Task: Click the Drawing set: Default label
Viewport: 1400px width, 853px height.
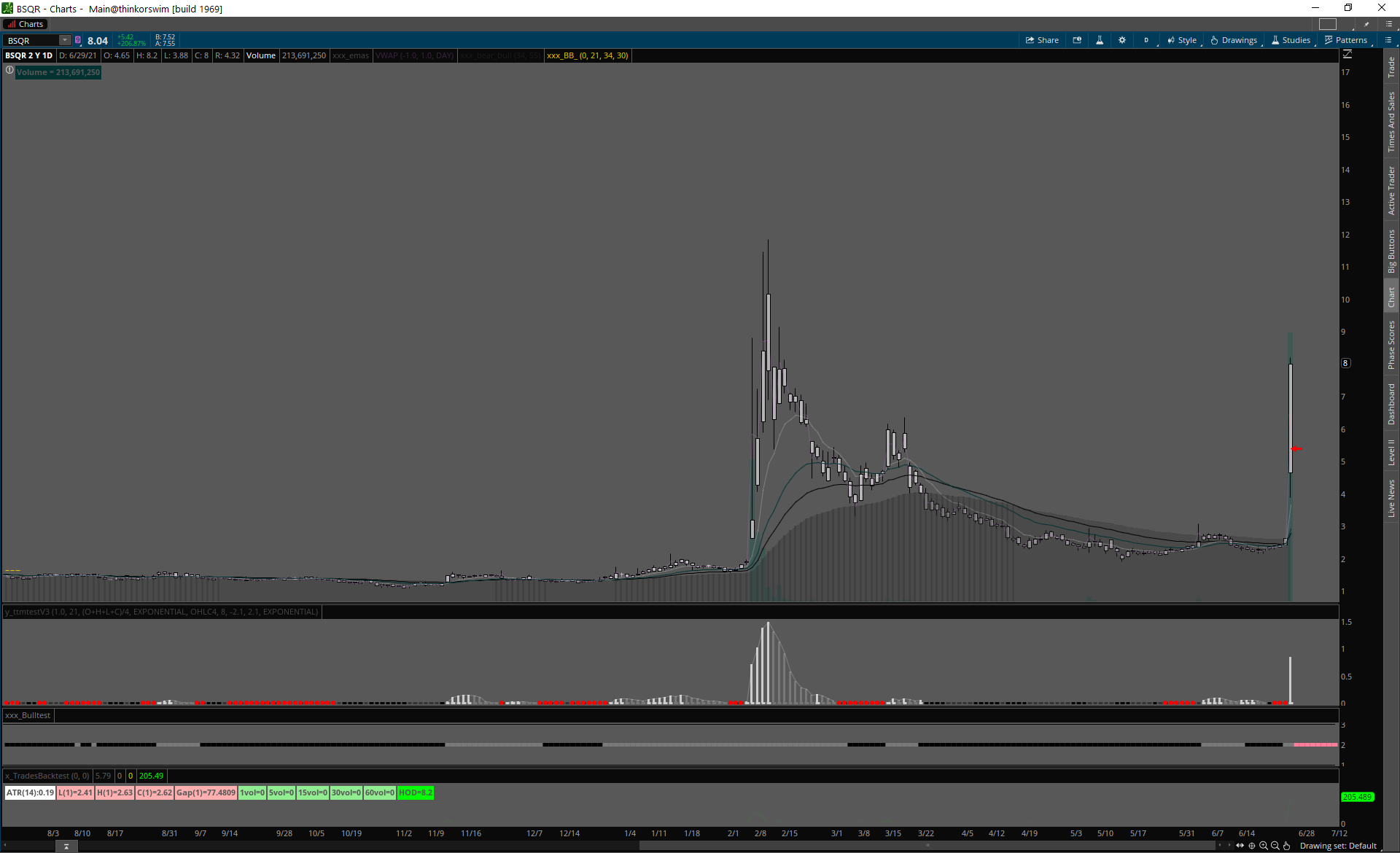Action: click(1338, 846)
